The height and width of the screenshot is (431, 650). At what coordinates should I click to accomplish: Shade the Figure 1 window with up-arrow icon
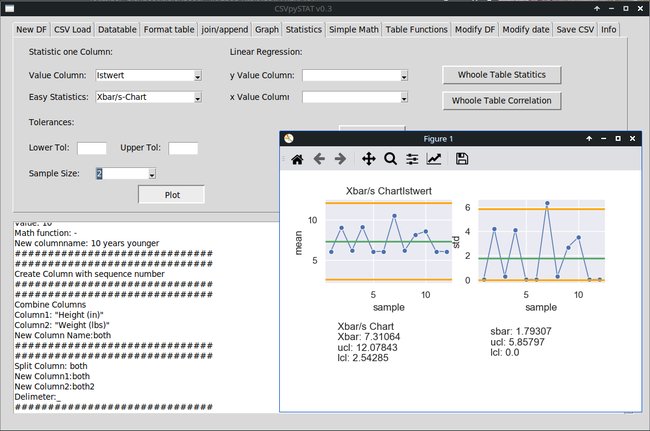[x=589, y=138]
